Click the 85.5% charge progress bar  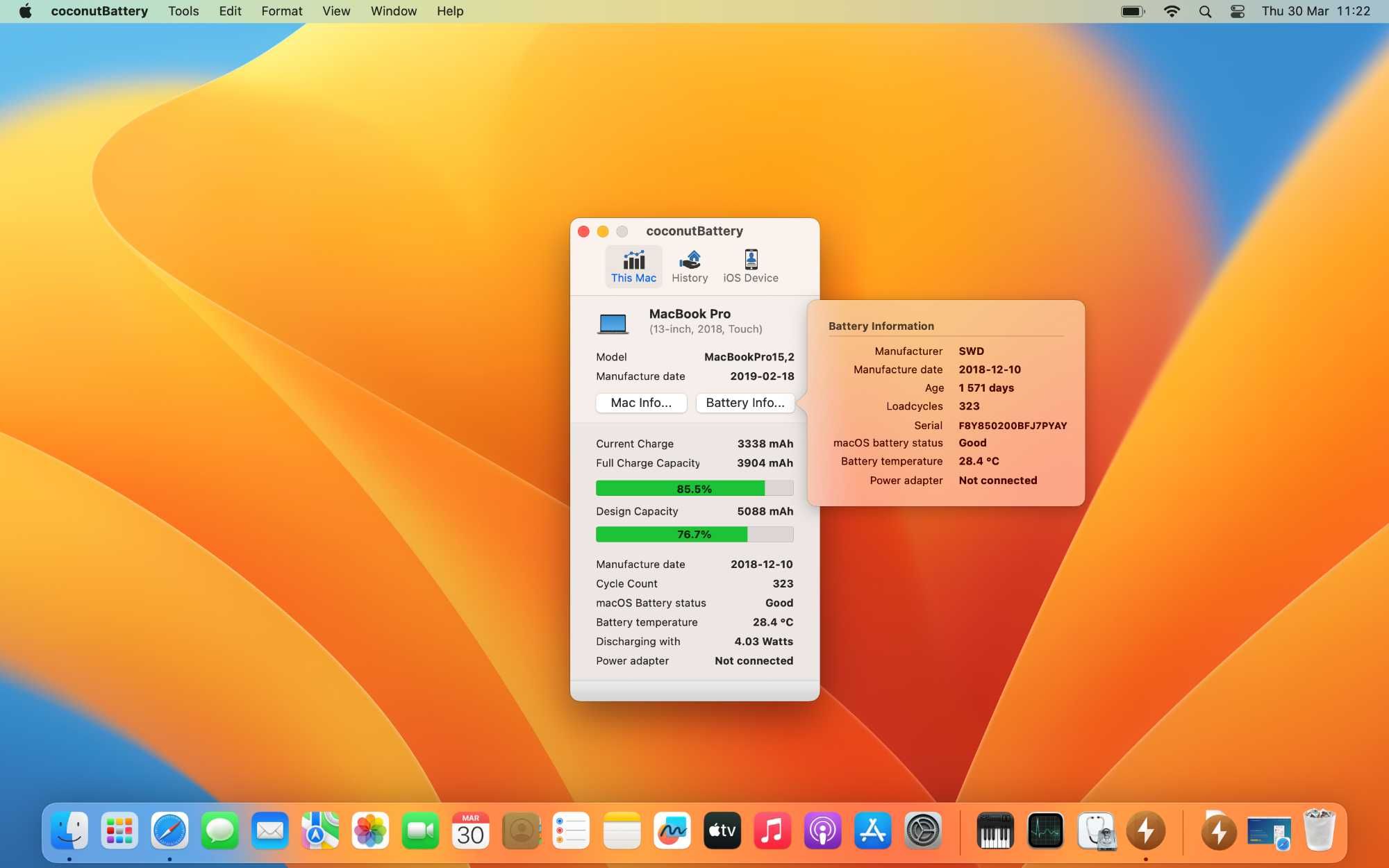694,488
